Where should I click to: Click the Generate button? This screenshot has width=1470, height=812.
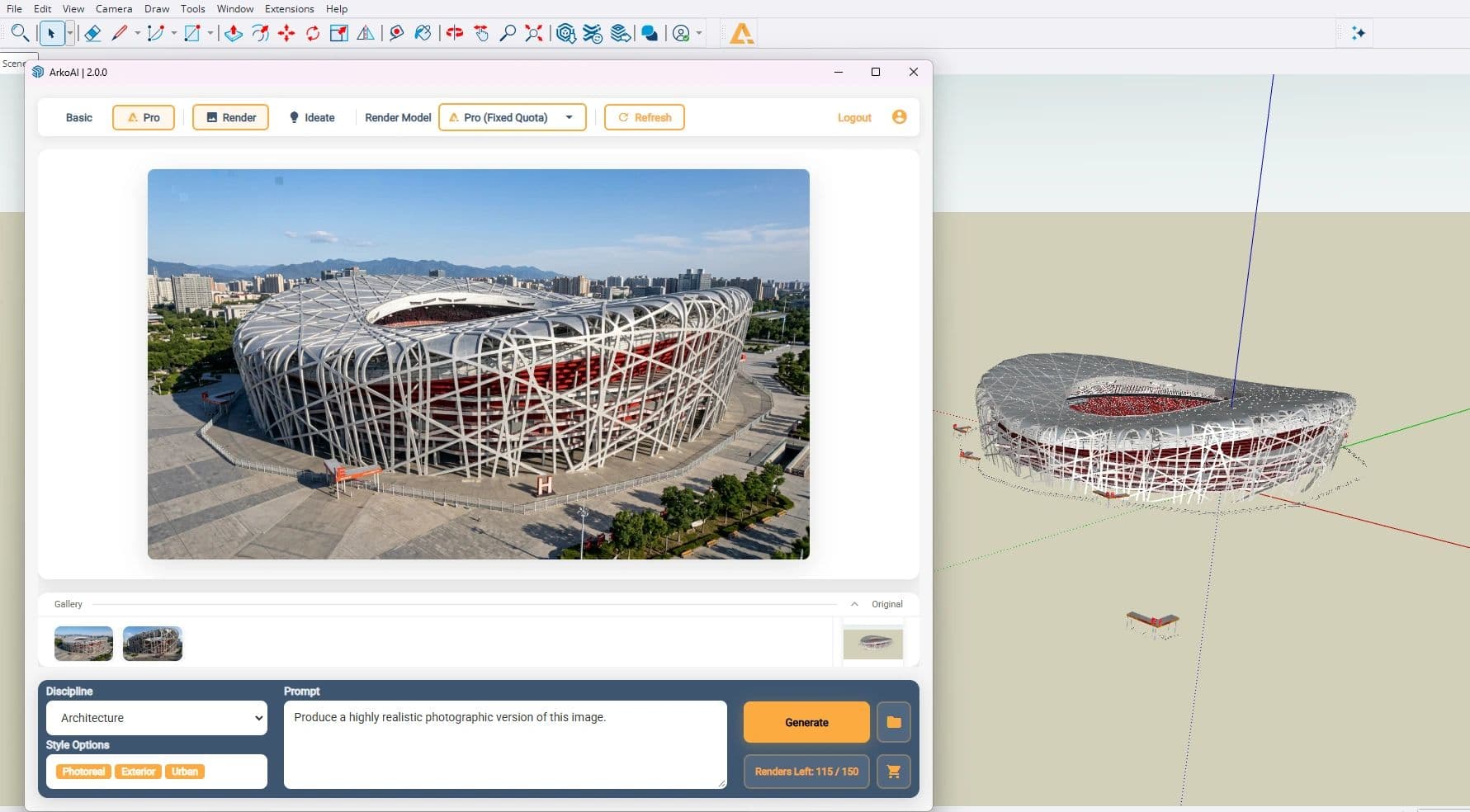806,722
